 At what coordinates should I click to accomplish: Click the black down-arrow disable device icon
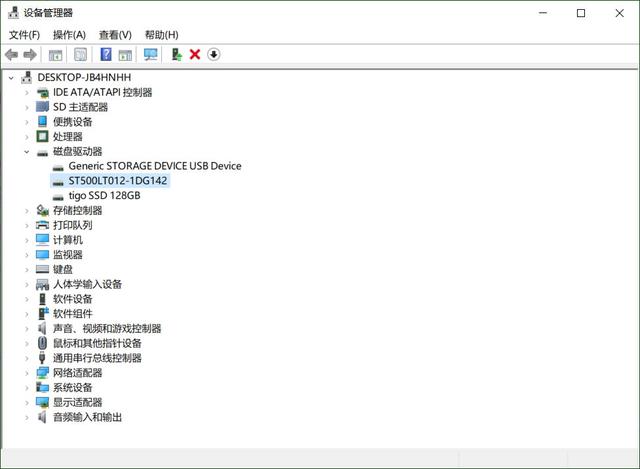tap(213, 54)
